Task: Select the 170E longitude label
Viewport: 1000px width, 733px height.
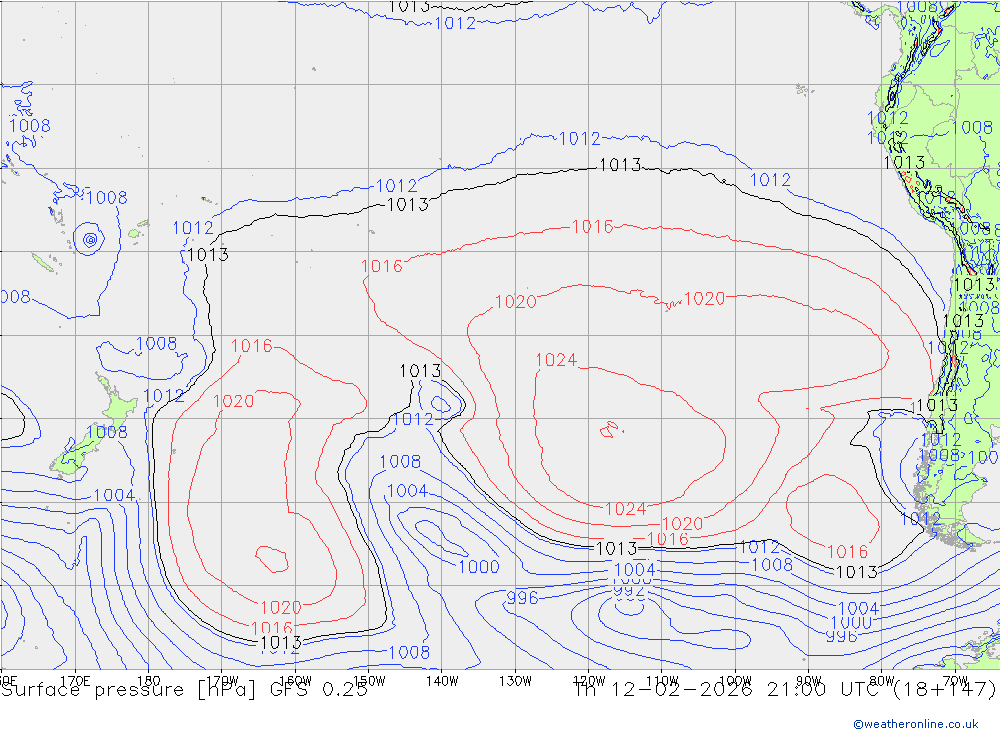Action: point(75,681)
